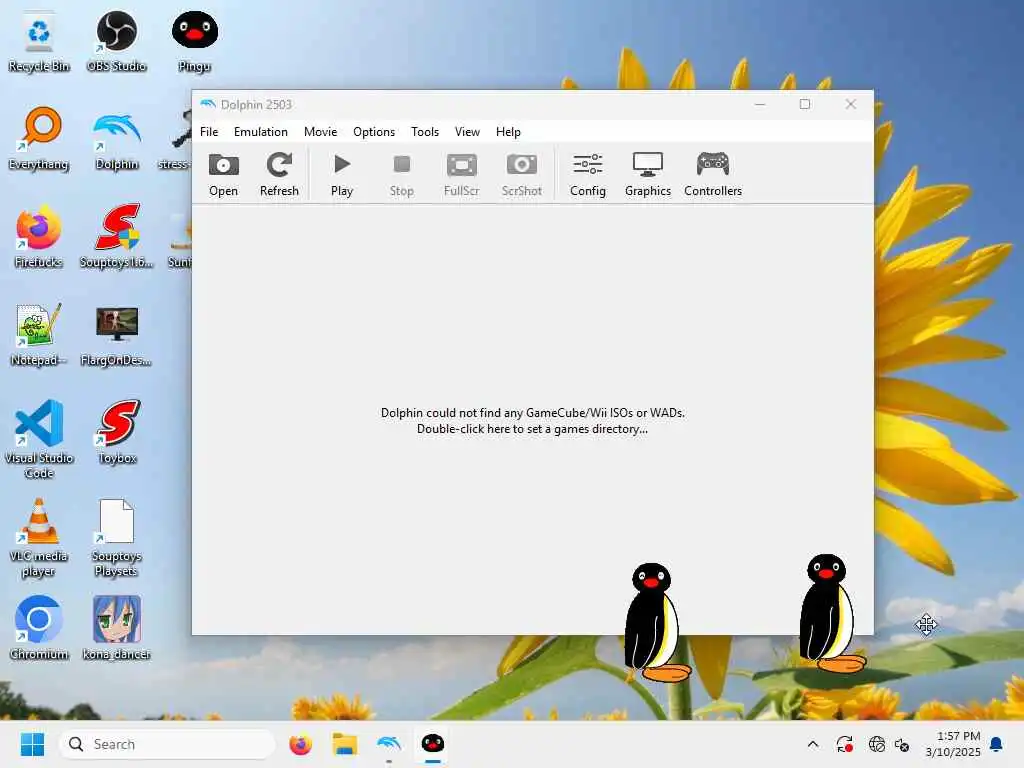Click the Open toolbar button in Dolphin

click(223, 174)
